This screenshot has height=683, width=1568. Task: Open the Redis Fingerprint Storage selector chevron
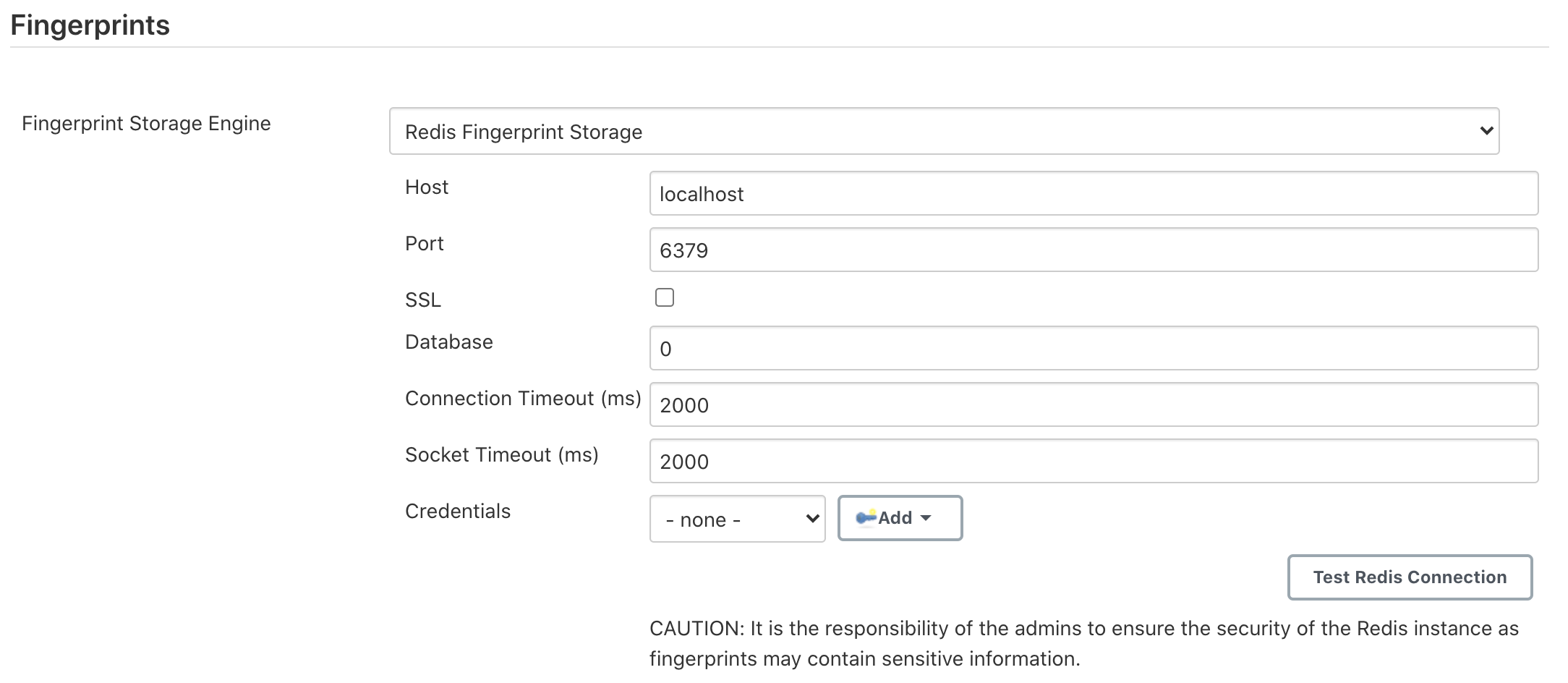[1485, 131]
